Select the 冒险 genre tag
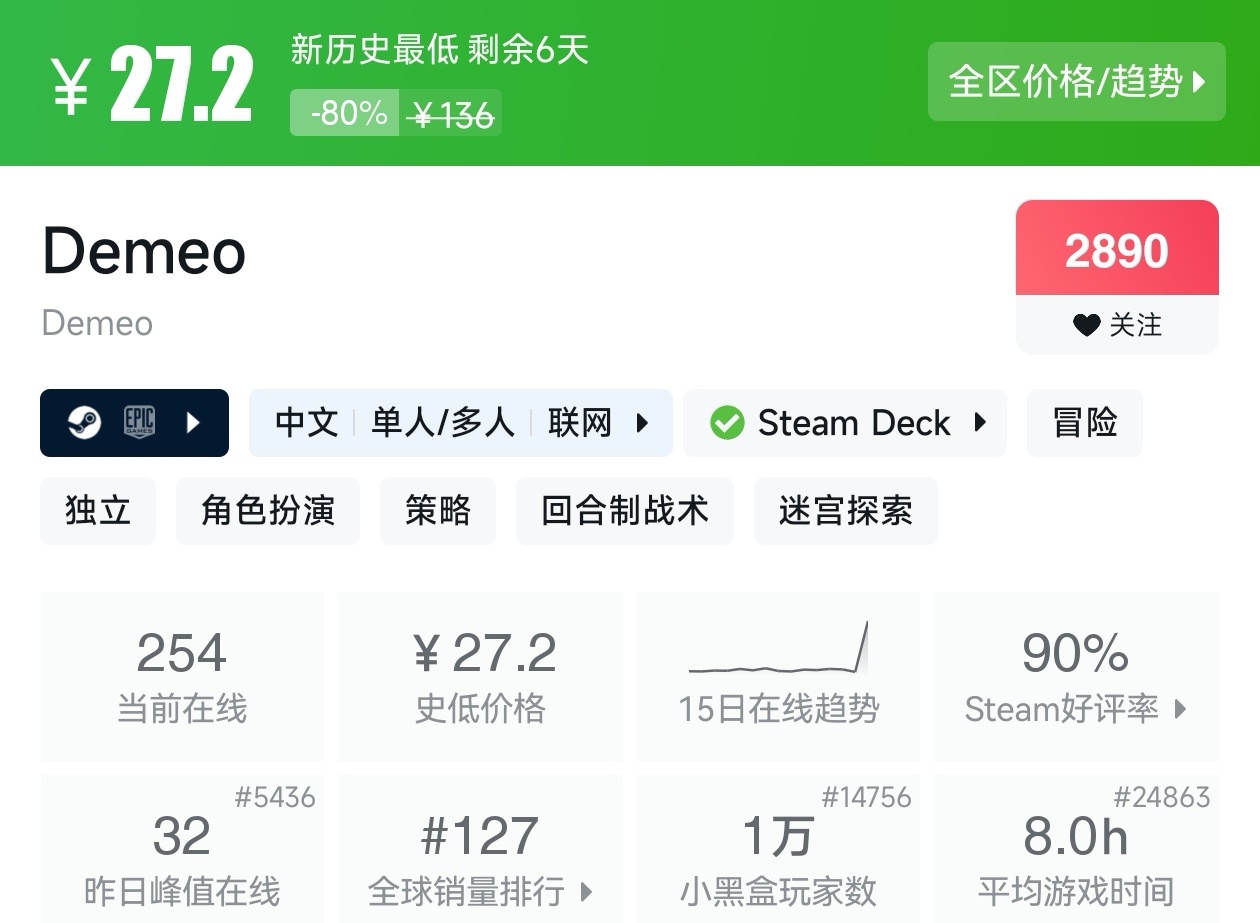 (x=1085, y=423)
